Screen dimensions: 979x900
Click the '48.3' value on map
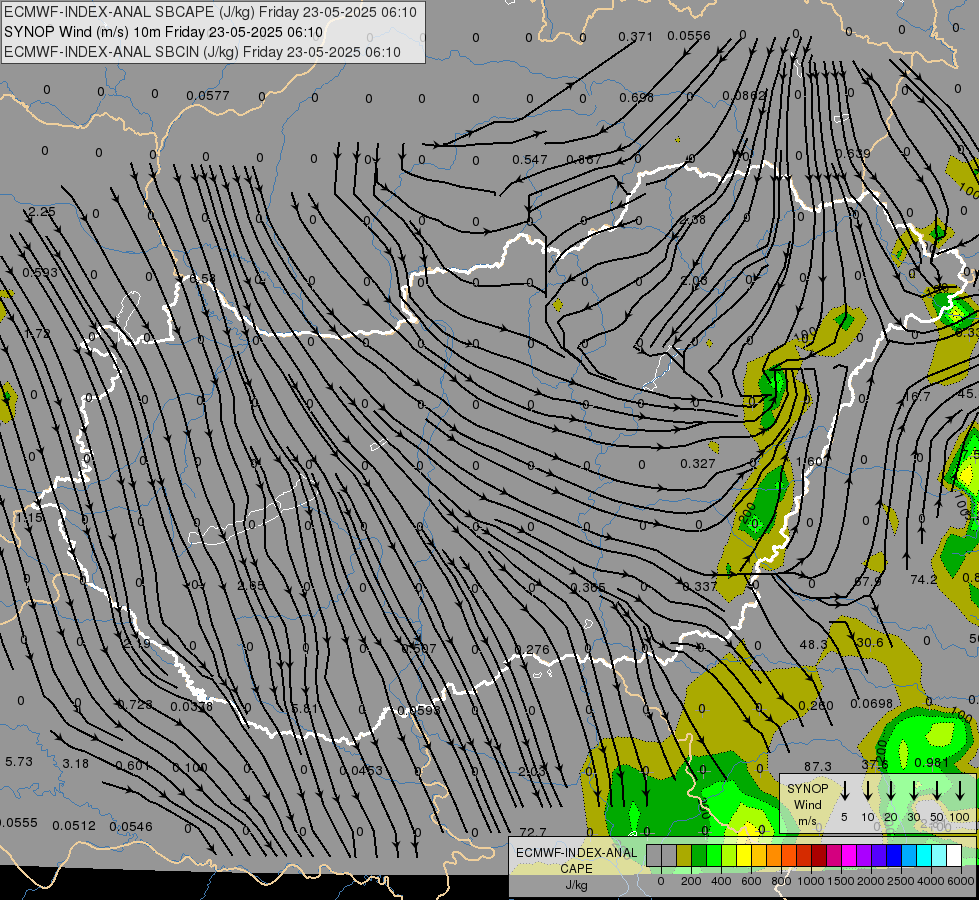pos(814,644)
